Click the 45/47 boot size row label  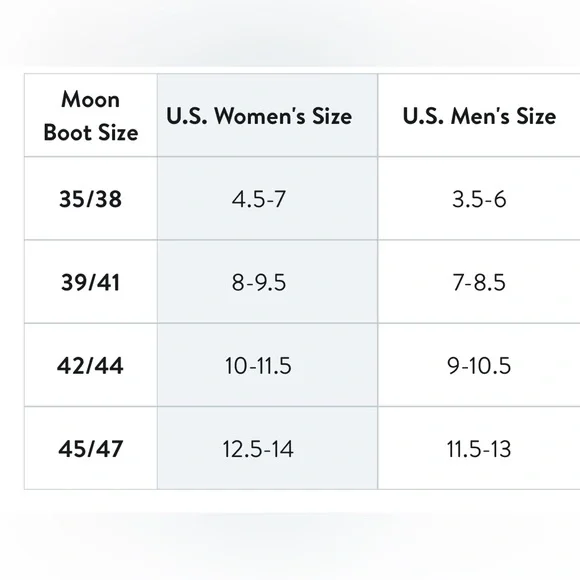pyautogui.click(x=91, y=448)
